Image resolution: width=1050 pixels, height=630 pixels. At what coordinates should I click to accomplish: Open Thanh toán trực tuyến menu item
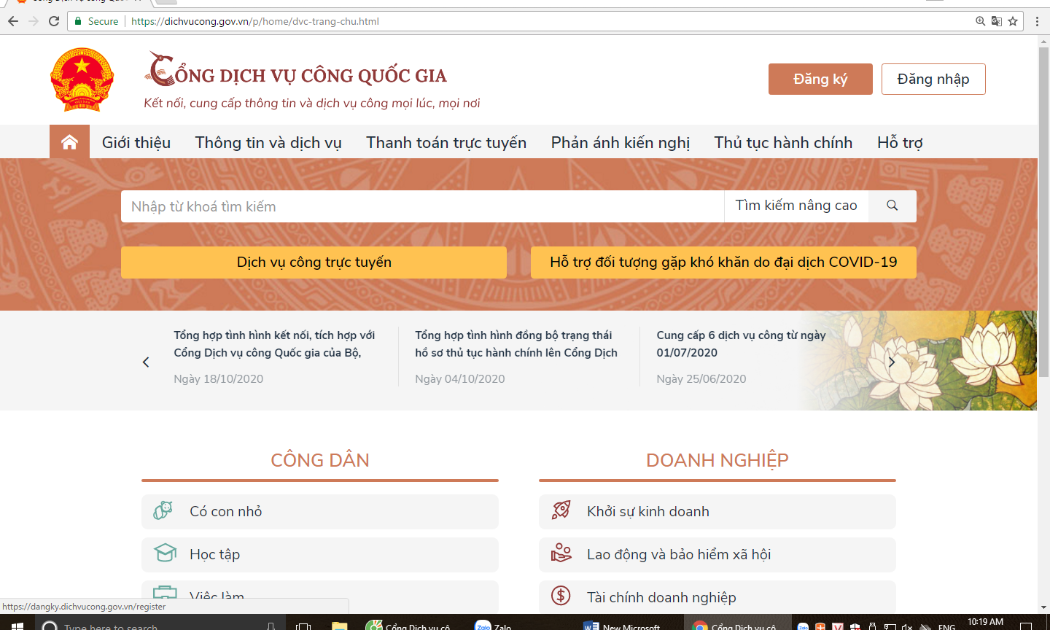[446, 143]
